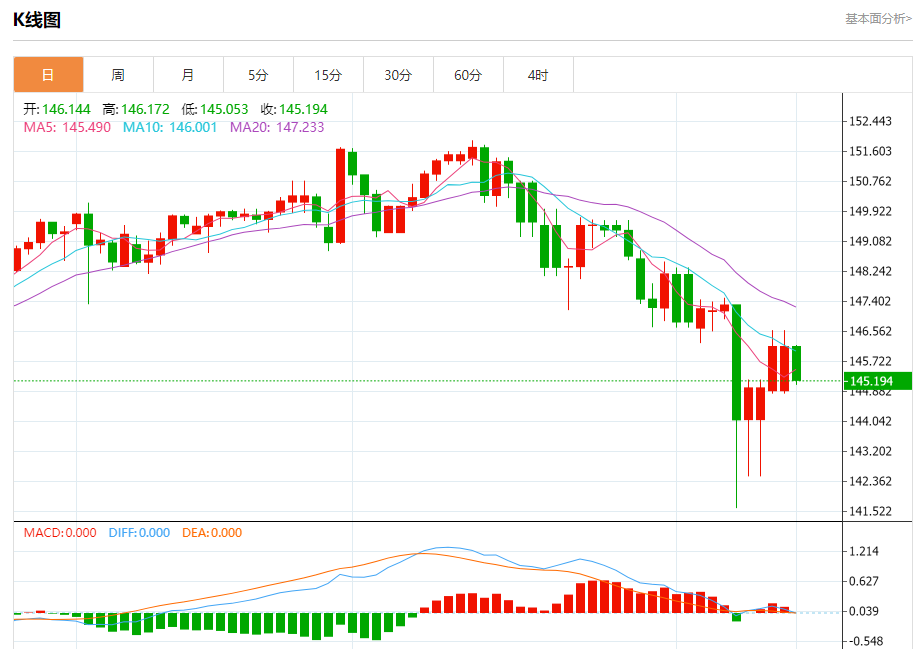The height and width of the screenshot is (649, 921).
Task: Open the 15分 interval tab
Action: pos(328,75)
